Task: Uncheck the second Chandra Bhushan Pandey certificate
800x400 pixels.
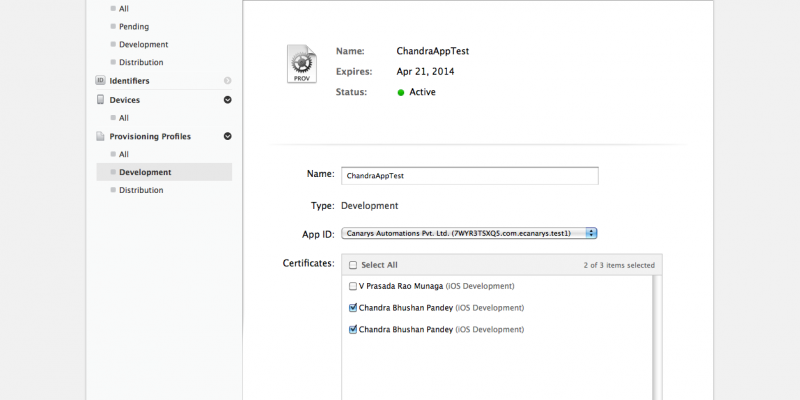Action: pos(353,329)
